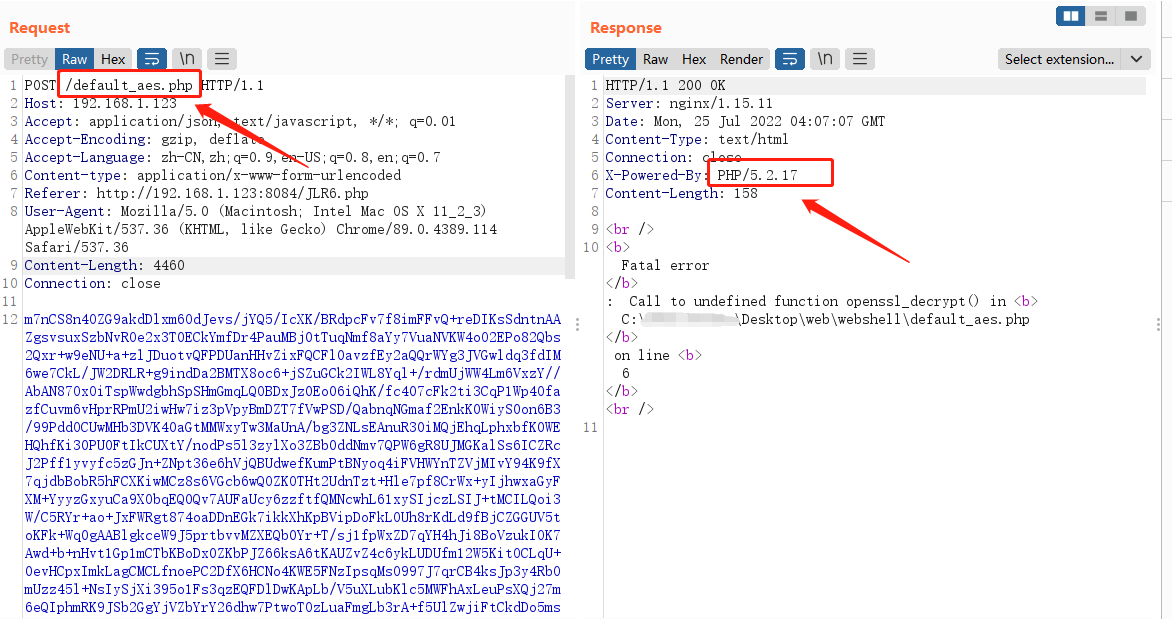Click the Date response header line

point(745,121)
